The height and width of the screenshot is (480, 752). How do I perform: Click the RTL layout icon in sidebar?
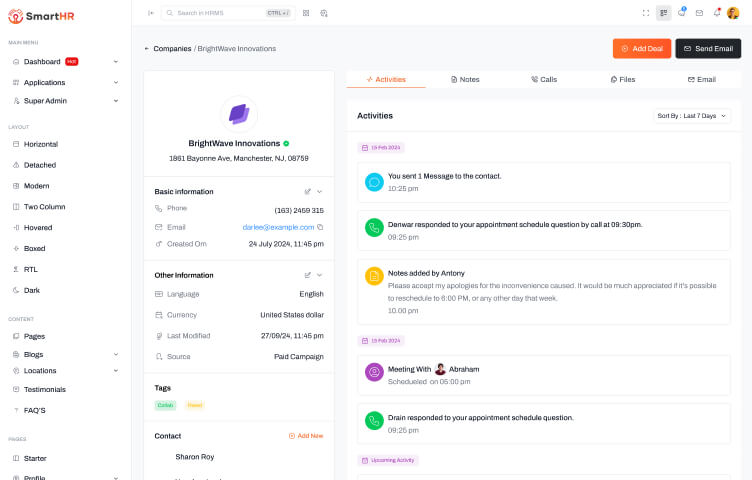pos(16,269)
